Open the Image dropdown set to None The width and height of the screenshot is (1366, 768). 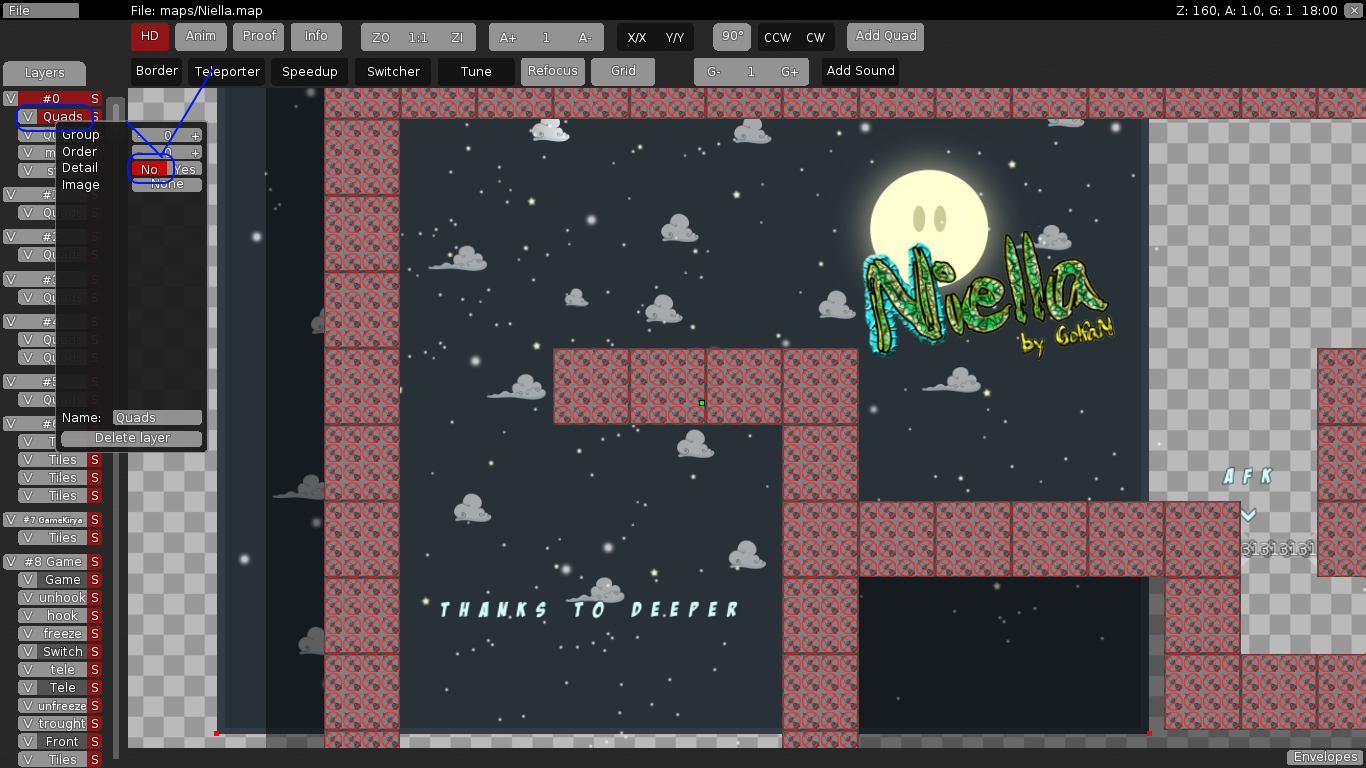tap(166, 184)
